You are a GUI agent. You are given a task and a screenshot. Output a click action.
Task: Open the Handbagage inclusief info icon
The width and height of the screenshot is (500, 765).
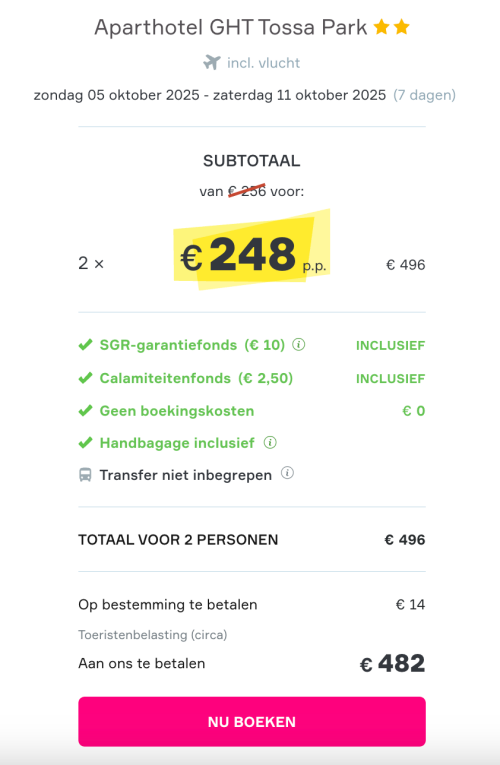(270, 442)
